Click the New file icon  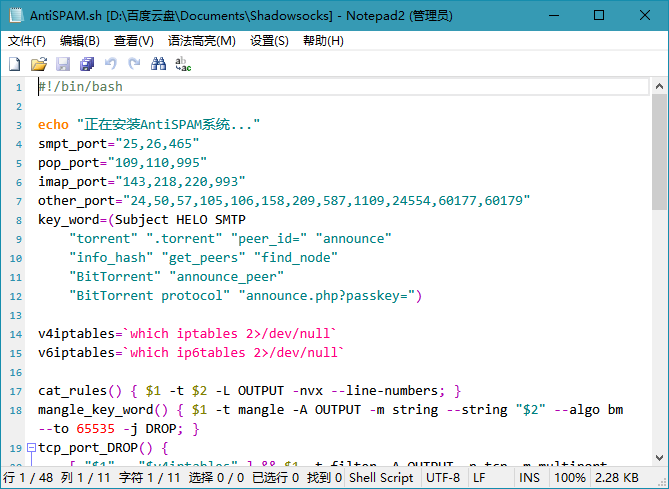[x=14, y=64]
